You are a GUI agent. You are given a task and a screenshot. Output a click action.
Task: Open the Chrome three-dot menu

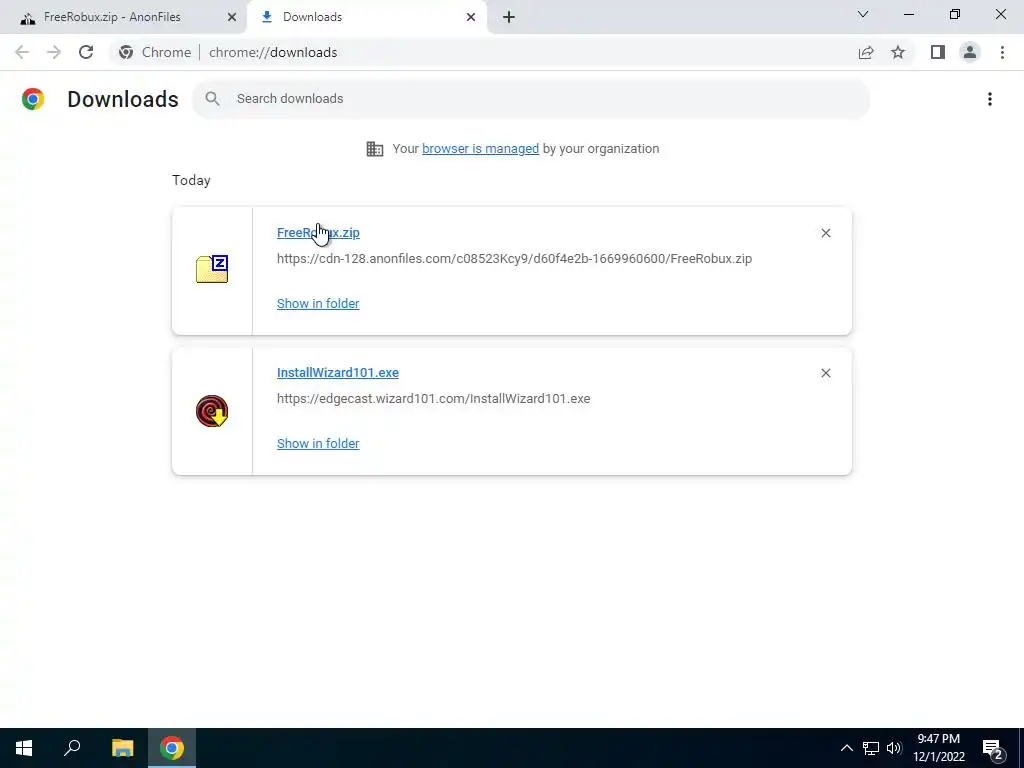point(1002,52)
